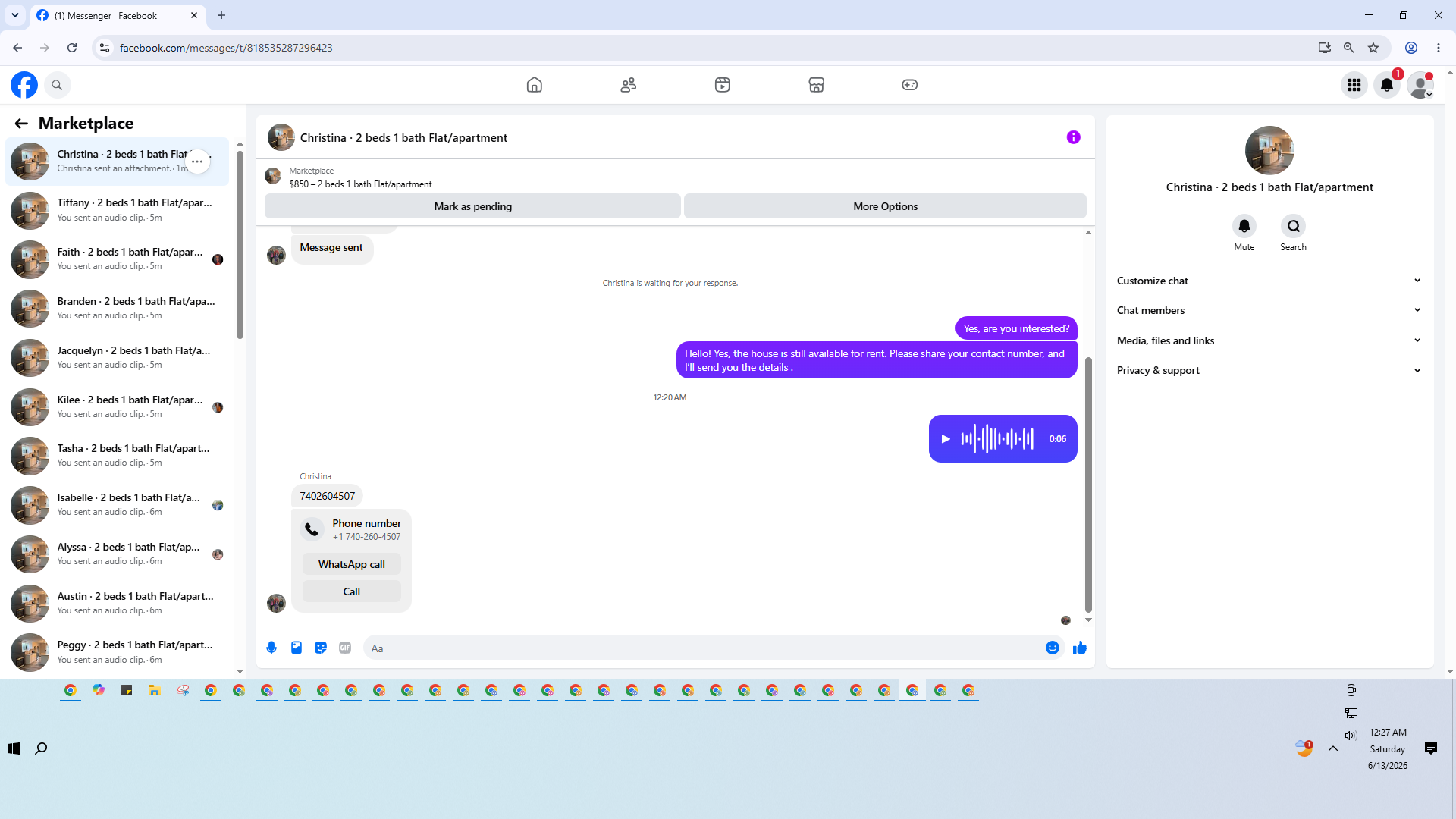Click the Mark as pending button
Image resolution: width=1456 pixels, height=819 pixels.
472,206
